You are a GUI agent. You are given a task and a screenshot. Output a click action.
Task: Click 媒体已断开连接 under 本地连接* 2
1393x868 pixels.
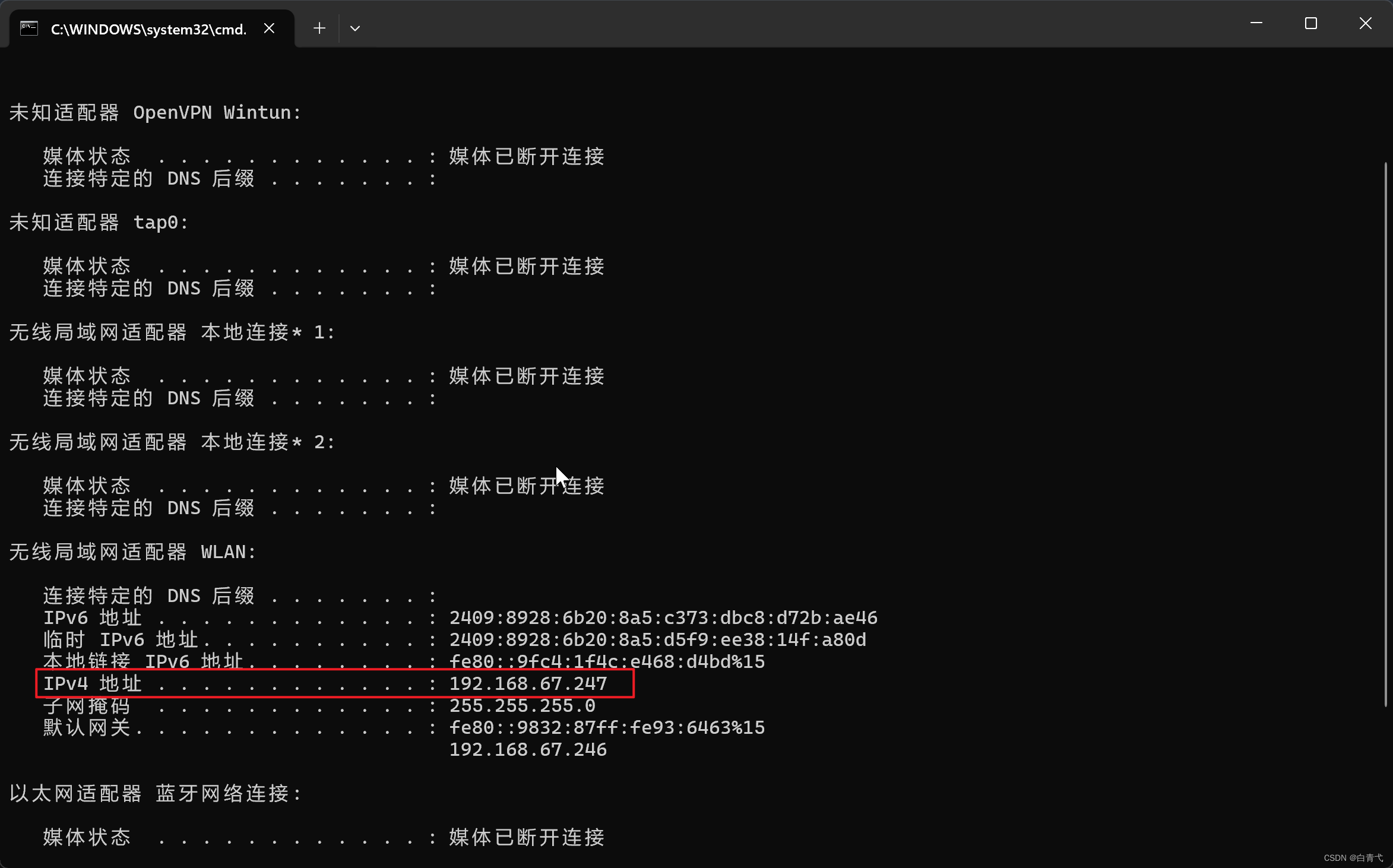pyautogui.click(x=526, y=485)
